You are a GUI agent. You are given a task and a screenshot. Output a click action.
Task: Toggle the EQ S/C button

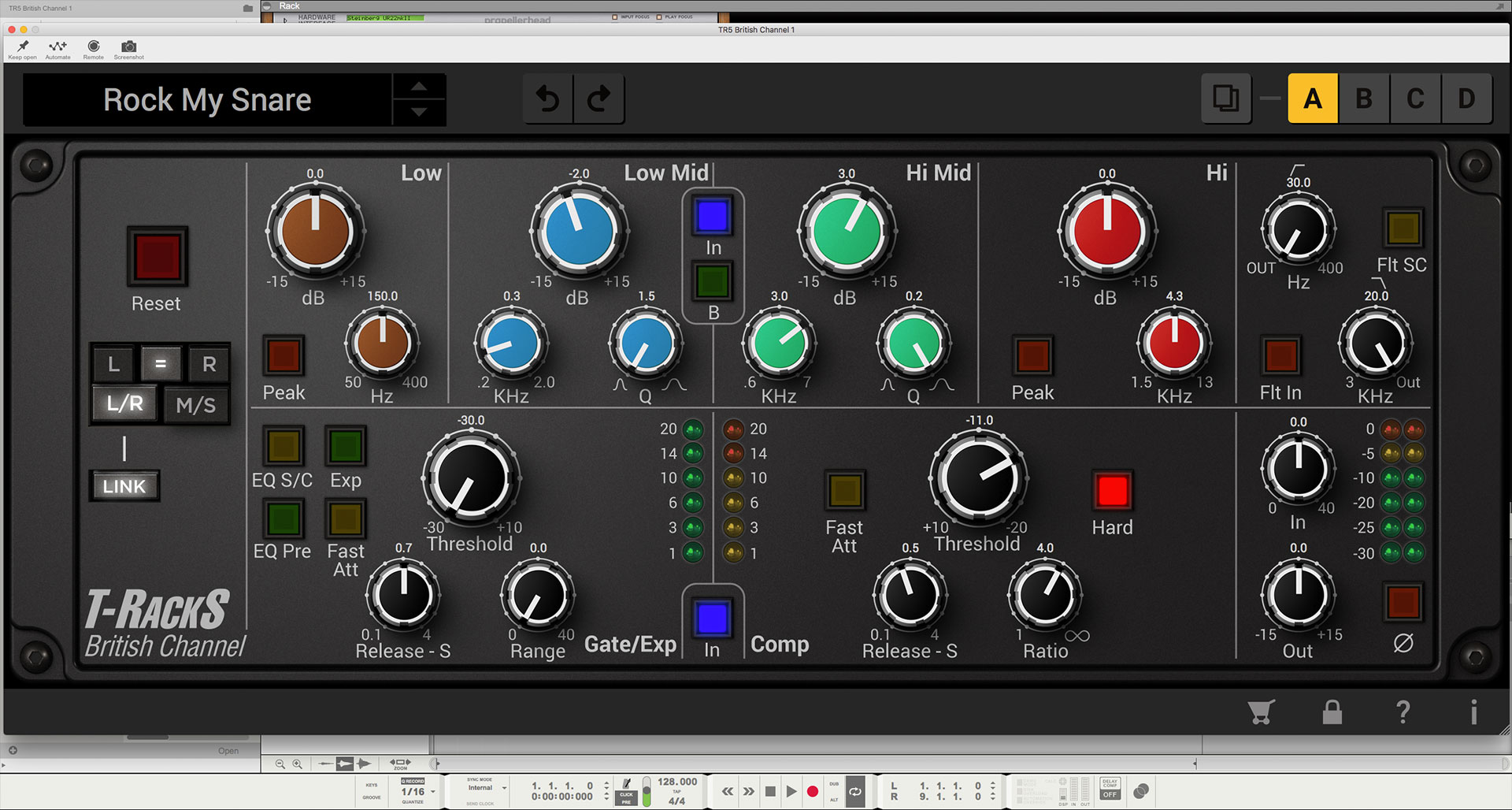[x=283, y=447]
